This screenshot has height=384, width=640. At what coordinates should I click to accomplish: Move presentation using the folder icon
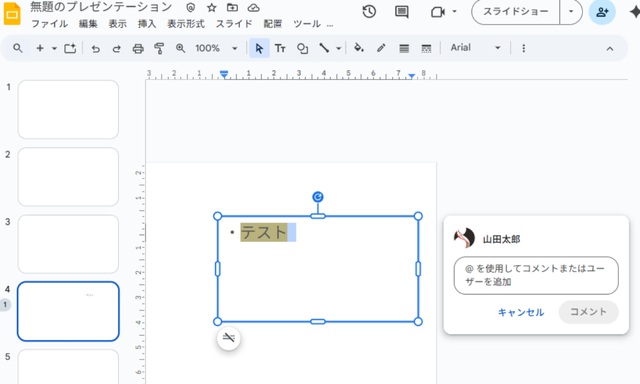(232, 7)
